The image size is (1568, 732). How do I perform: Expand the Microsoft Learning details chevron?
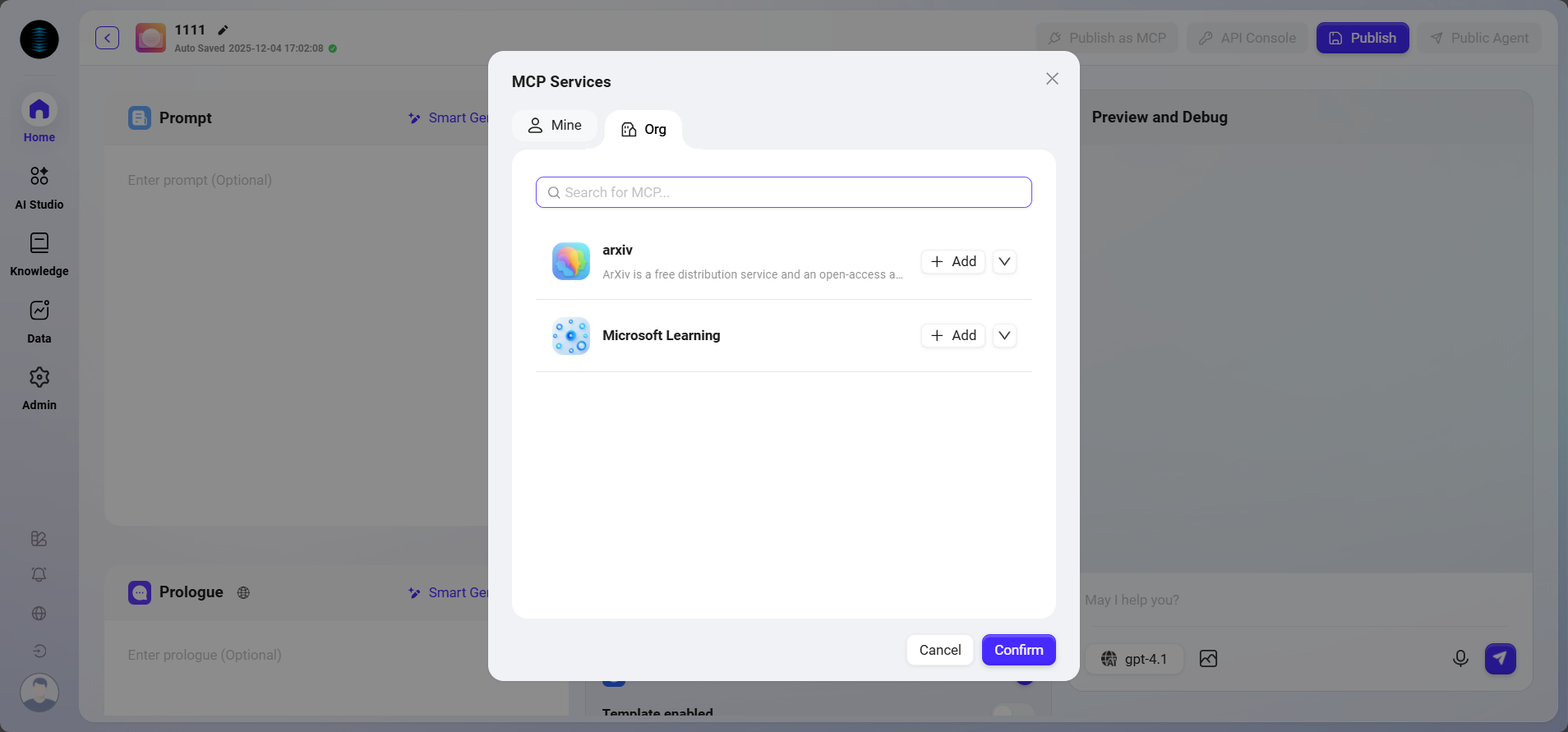tap(1004, 336)
